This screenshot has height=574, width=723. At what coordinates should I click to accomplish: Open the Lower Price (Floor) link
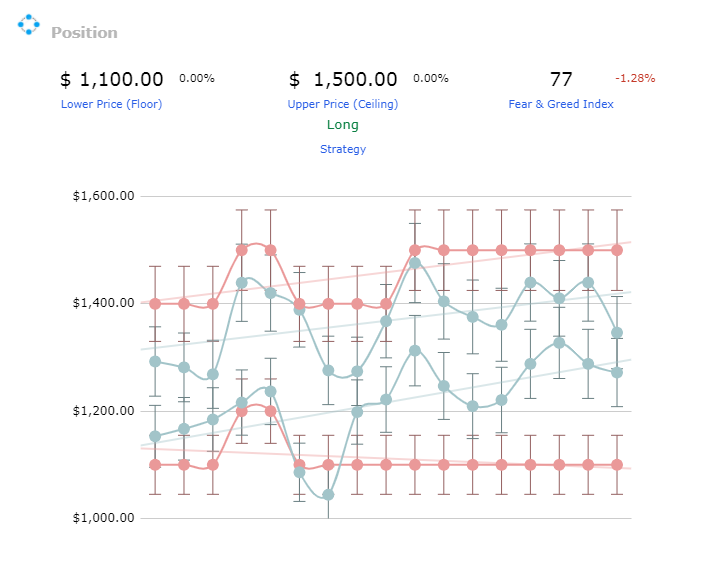112,104
